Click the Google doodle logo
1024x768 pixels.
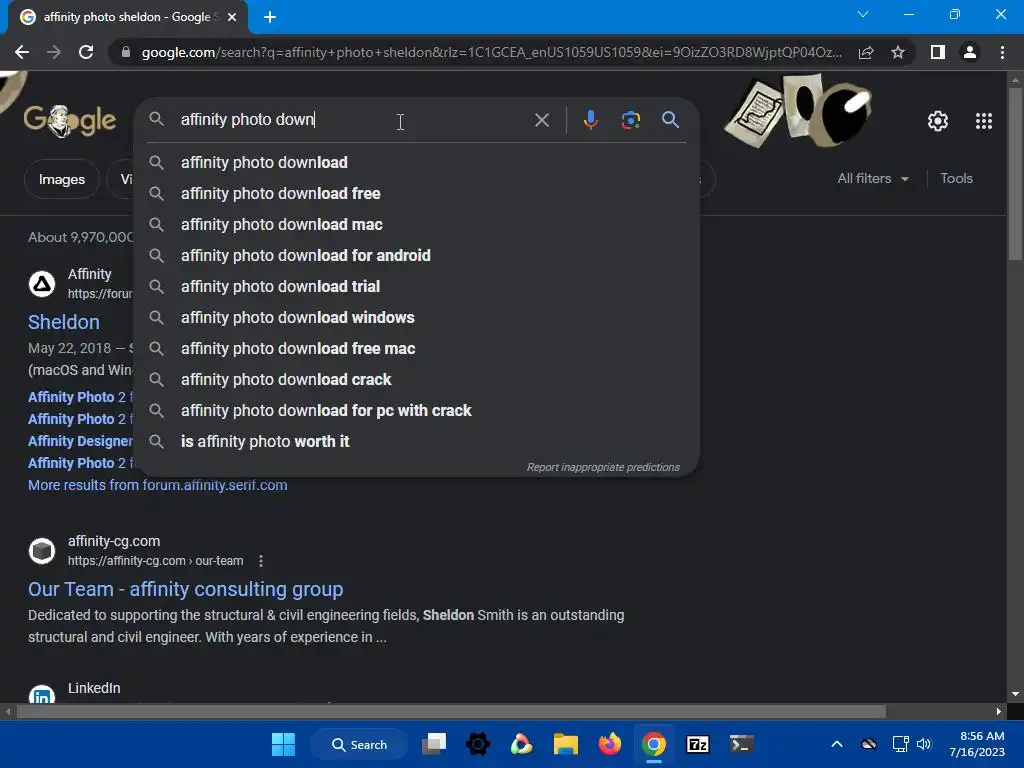click(x=69, y=120)
